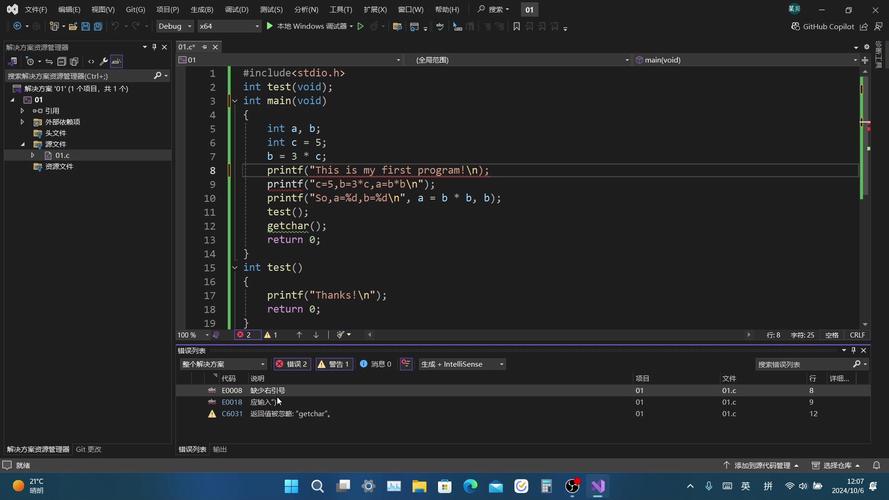Image resolution: width=889 pixels, height=500 pixels.
Task: Close the 01.c editor tab
Action: [215, 47]
